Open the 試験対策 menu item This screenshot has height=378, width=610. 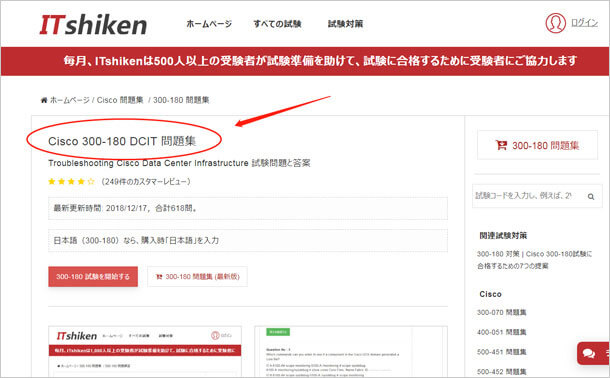345,24
